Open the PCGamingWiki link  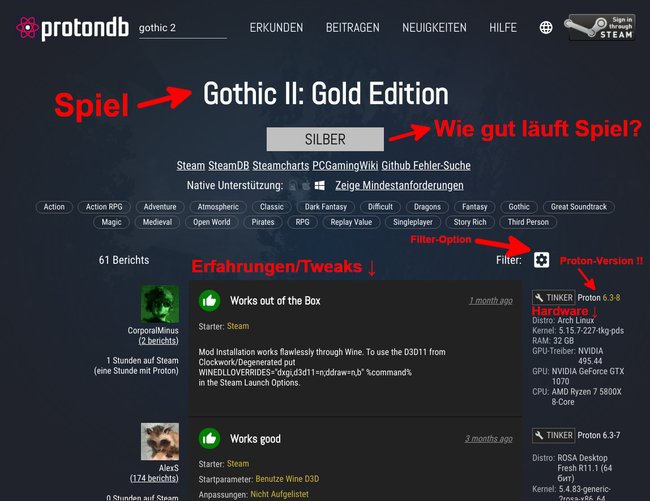coord(345,165)
